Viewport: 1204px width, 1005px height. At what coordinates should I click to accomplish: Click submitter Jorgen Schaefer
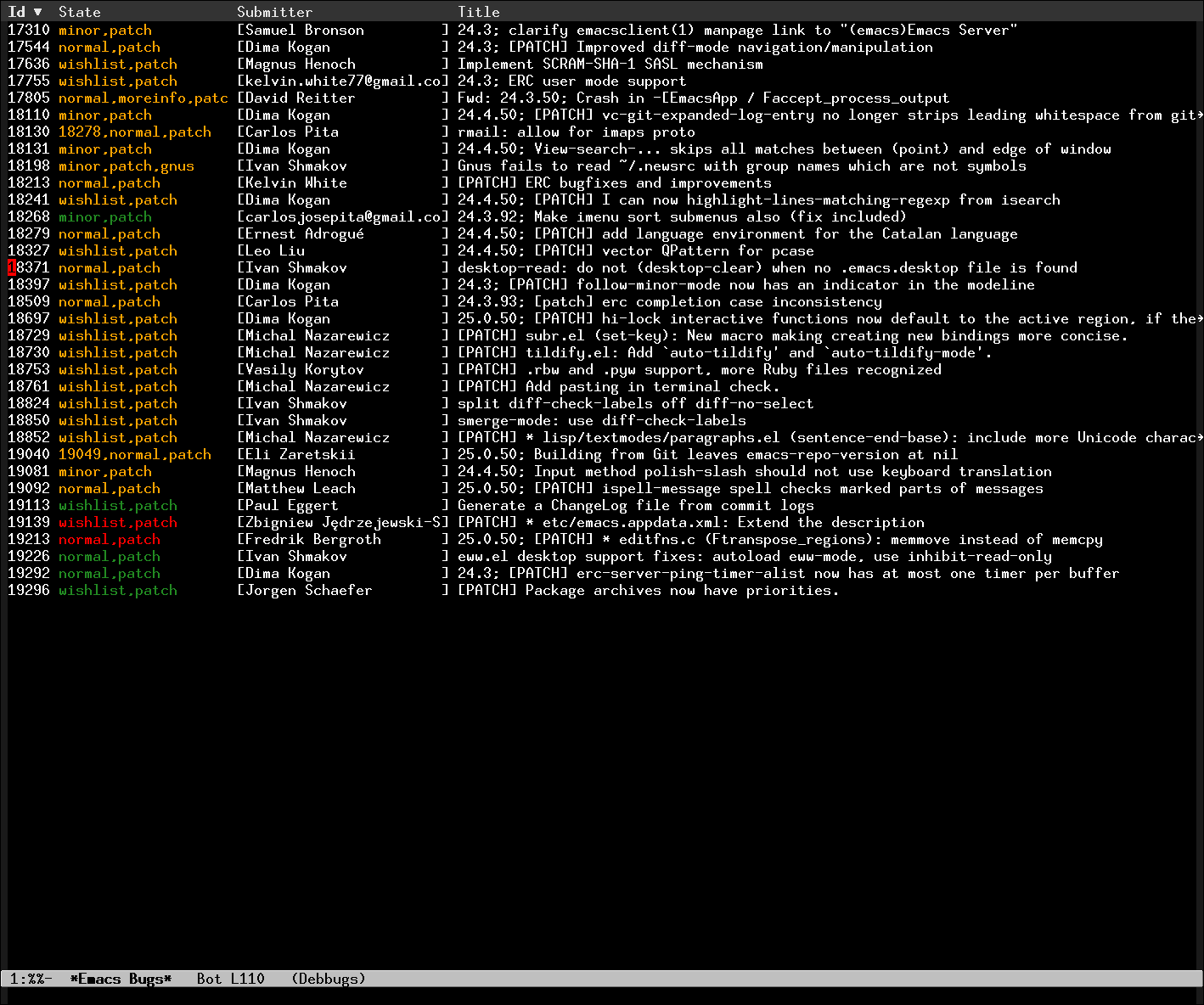click(x=309, y=590)
